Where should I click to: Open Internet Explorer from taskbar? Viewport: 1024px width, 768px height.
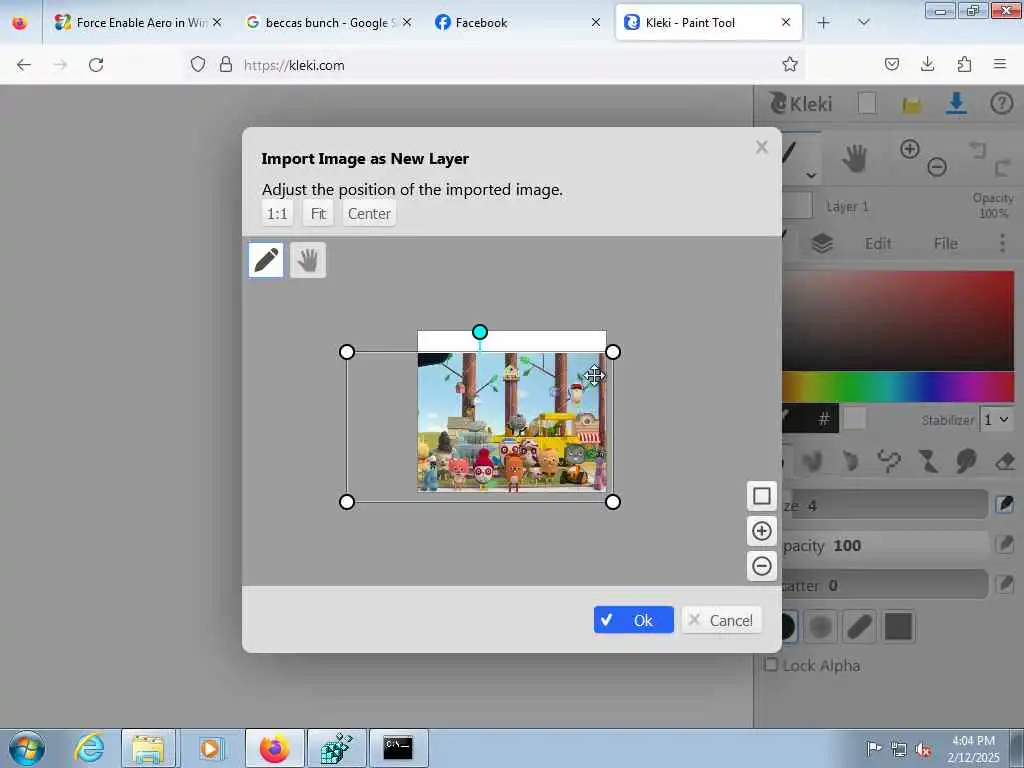tap(89, 748)
